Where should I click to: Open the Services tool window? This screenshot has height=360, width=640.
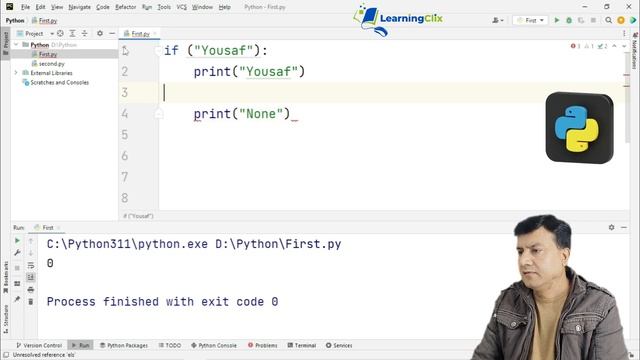pos(339,345)
